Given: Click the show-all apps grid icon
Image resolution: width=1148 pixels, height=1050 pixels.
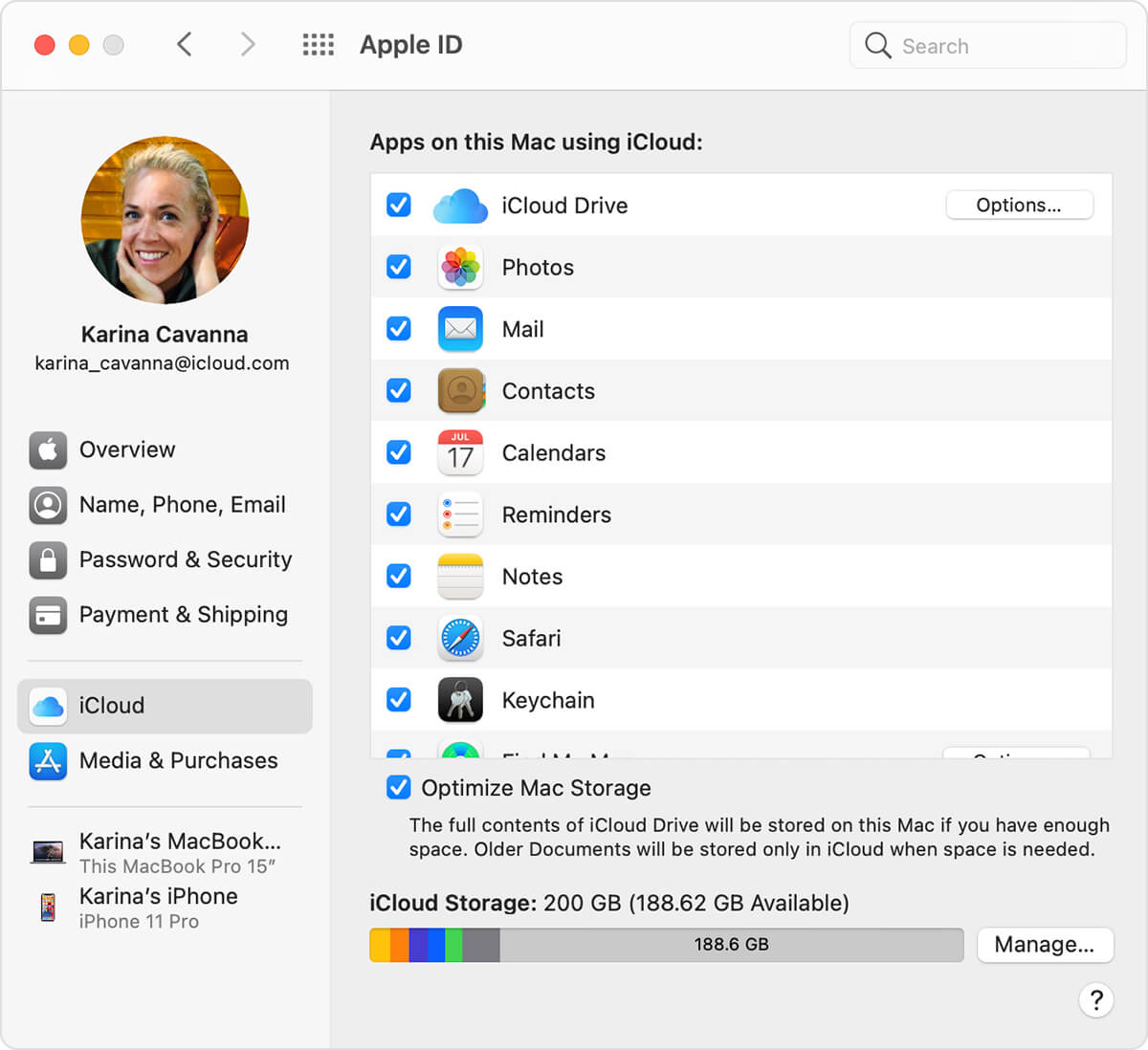Looking at the screenshot, I should click(x=318, y=44).
